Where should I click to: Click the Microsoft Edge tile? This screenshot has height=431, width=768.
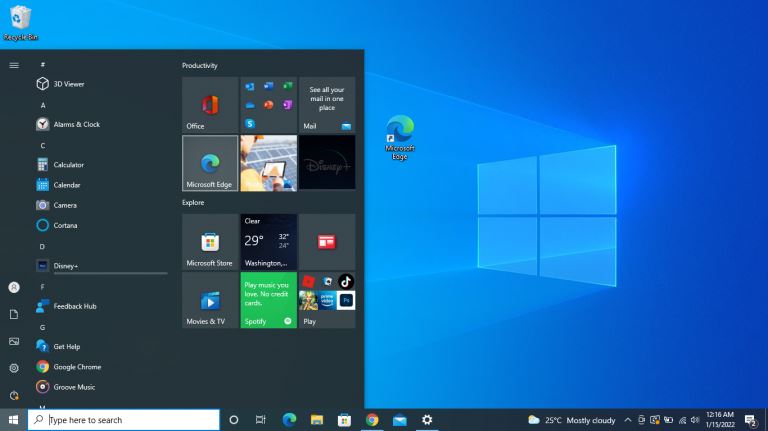[210, 163]
